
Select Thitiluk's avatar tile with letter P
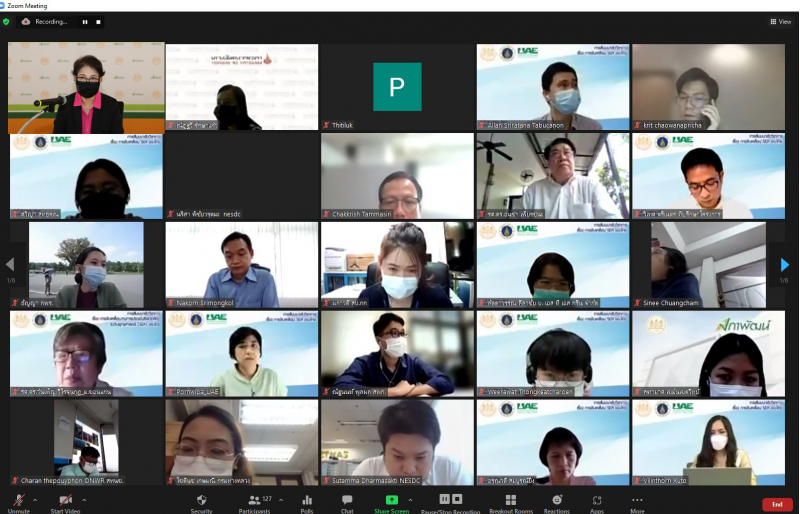[x=397, y=87]
